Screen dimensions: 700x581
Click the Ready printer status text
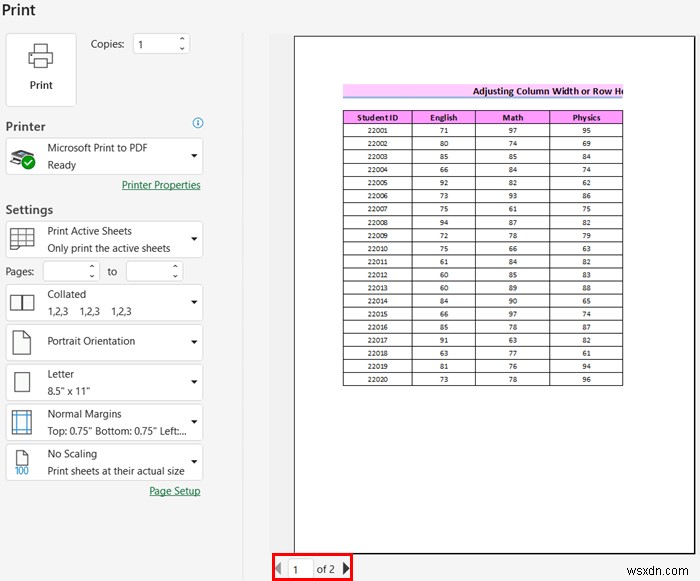tap(62, 165)
